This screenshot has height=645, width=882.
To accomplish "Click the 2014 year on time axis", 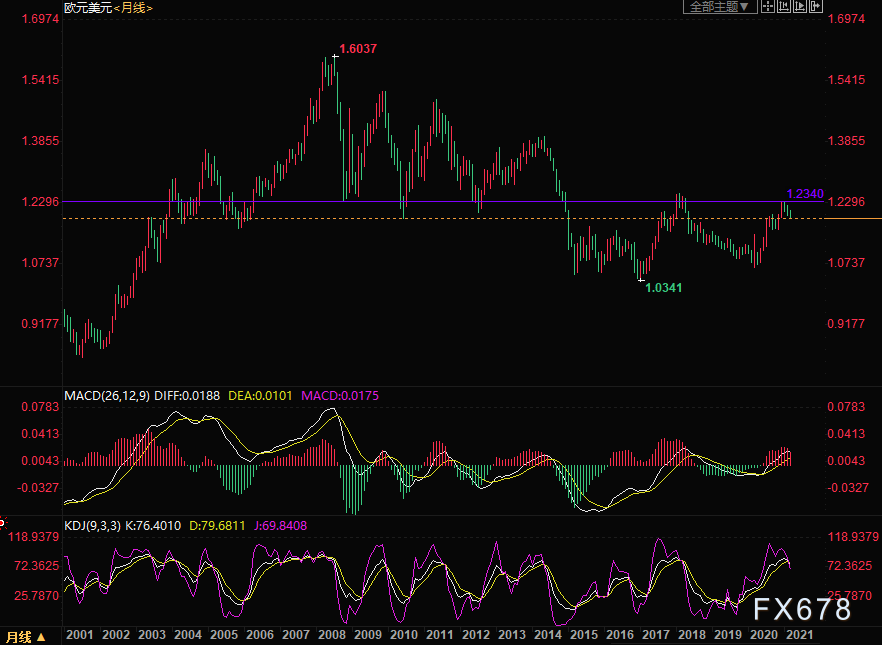I will tap(548, 635).
